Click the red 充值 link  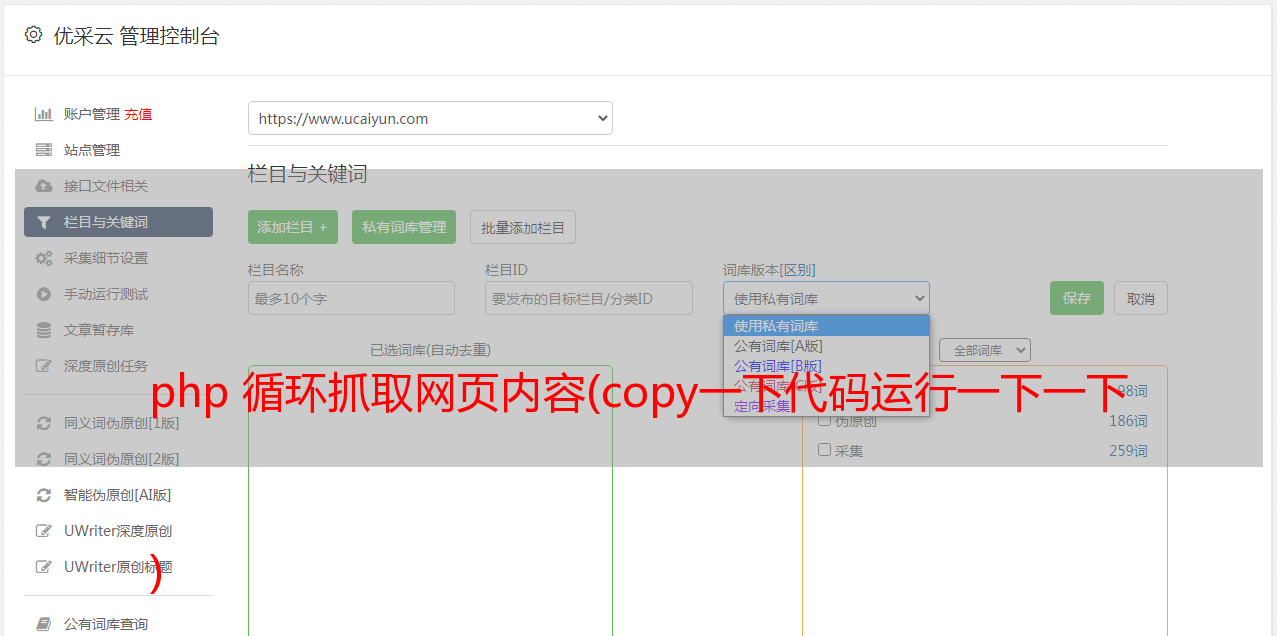[138, 114]
